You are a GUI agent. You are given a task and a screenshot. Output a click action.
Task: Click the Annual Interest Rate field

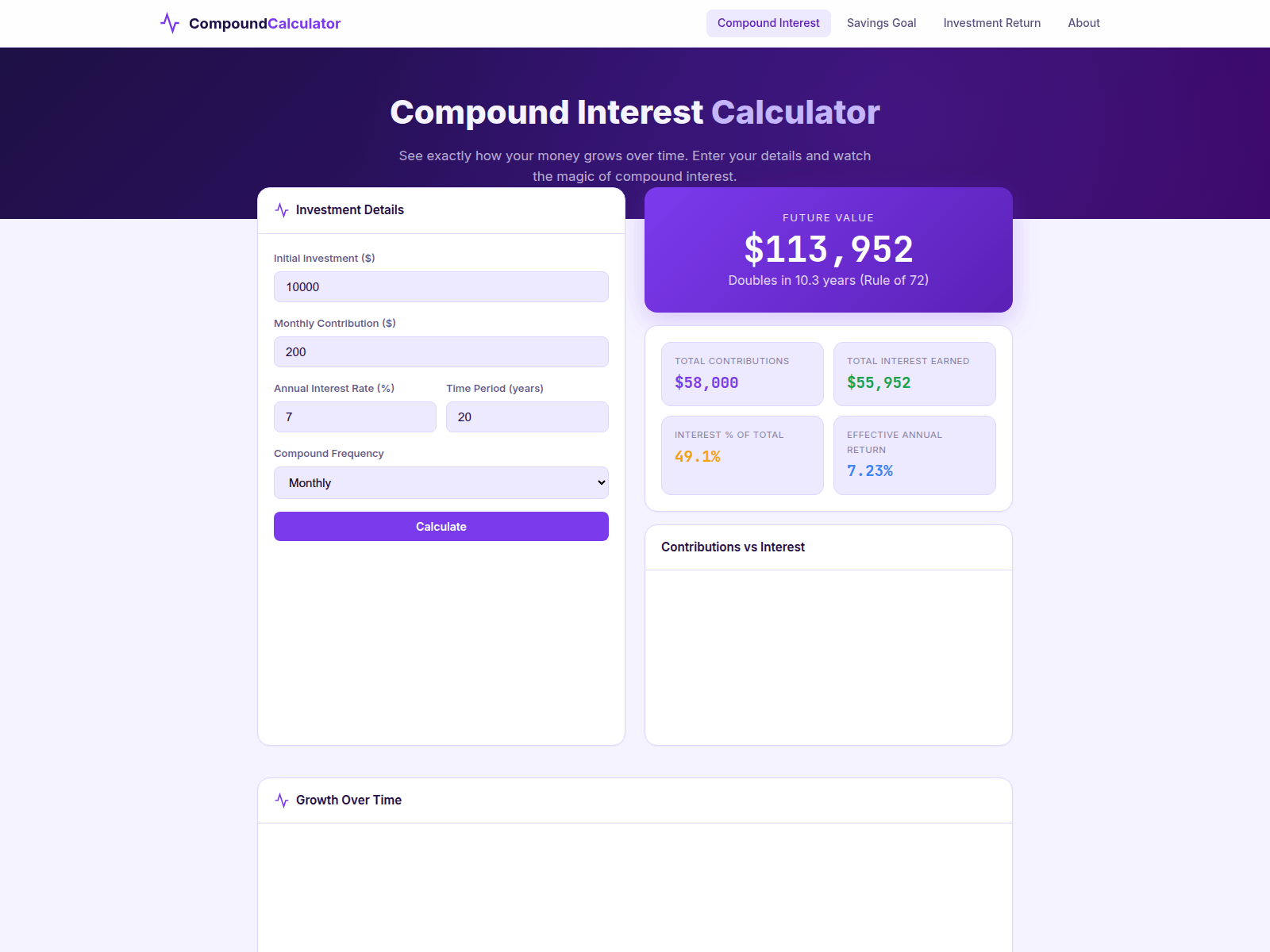point(354,416)
